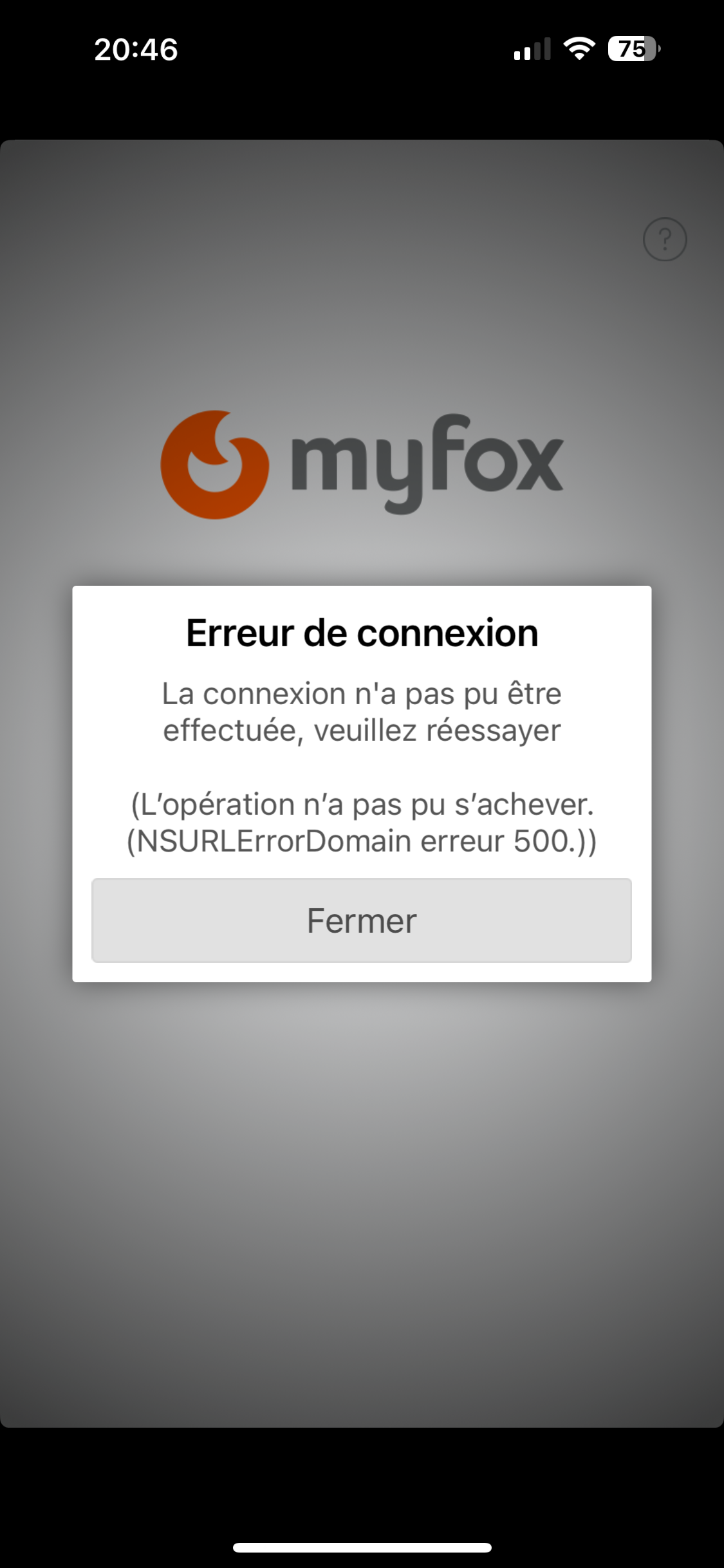724x1568 pixels.
Task: Tap the word 'connexion' in the dialog title
Action: pyautogui.click(x=448, y=633)
